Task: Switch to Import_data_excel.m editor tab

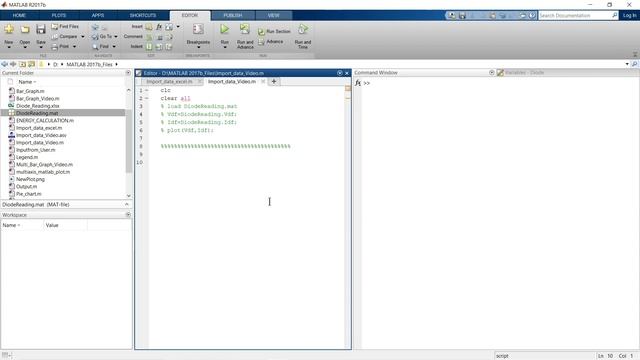Action: pos(169,82)
